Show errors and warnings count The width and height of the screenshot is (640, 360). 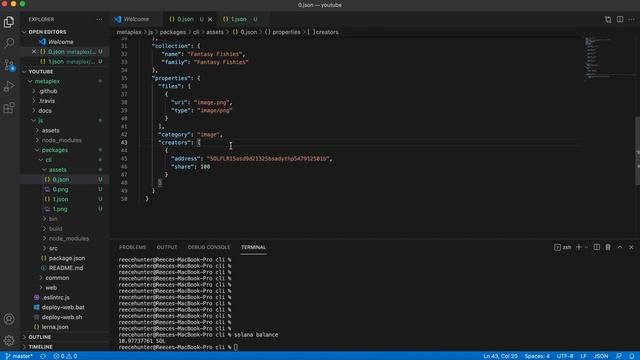click(x=65, y=356)
